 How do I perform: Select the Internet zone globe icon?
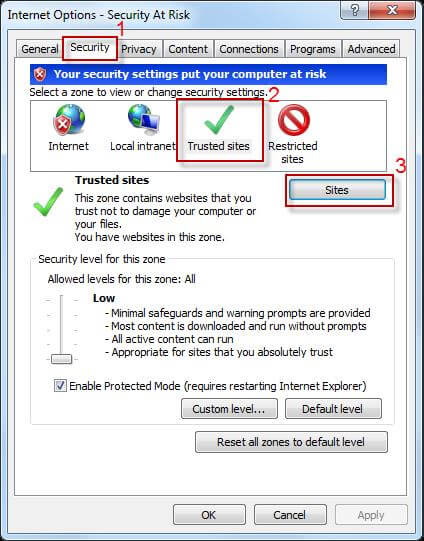(x=69, y=120)
